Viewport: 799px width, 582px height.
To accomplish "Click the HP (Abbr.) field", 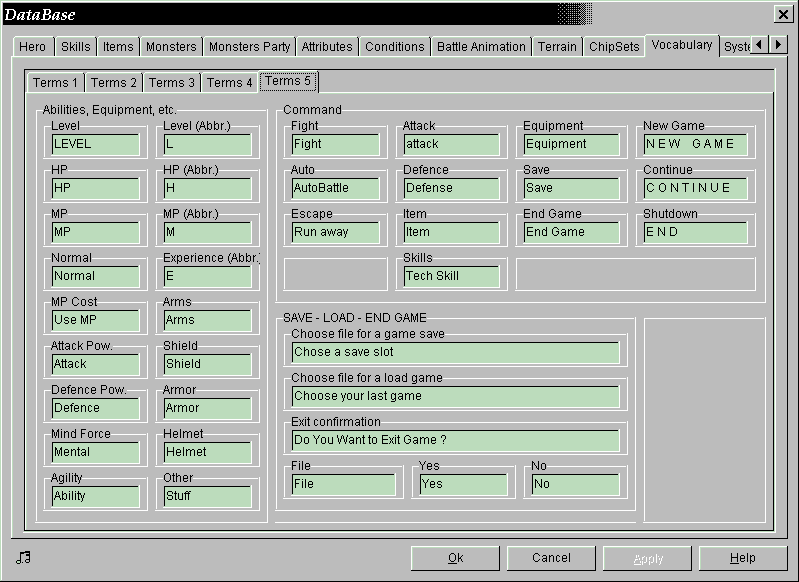I will pos(207,188).
